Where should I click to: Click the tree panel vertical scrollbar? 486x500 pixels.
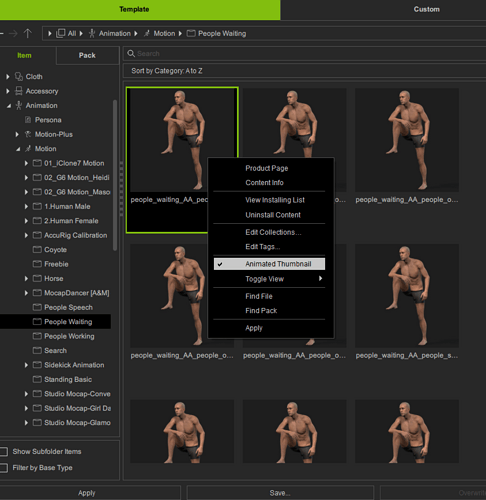[115, 175]
